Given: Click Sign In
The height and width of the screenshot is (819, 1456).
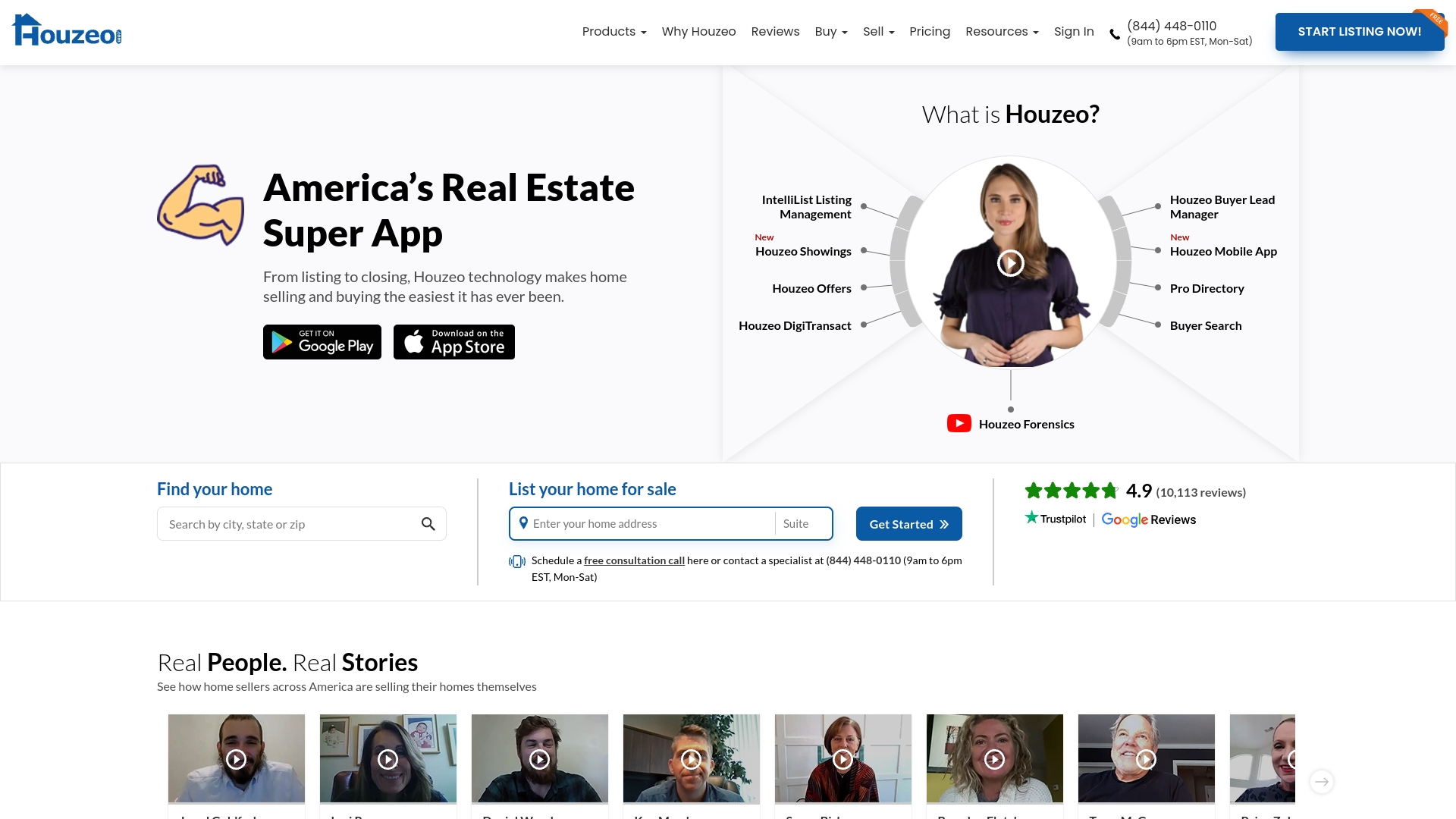Looking at the screenshot, I should coord(1074,32).
